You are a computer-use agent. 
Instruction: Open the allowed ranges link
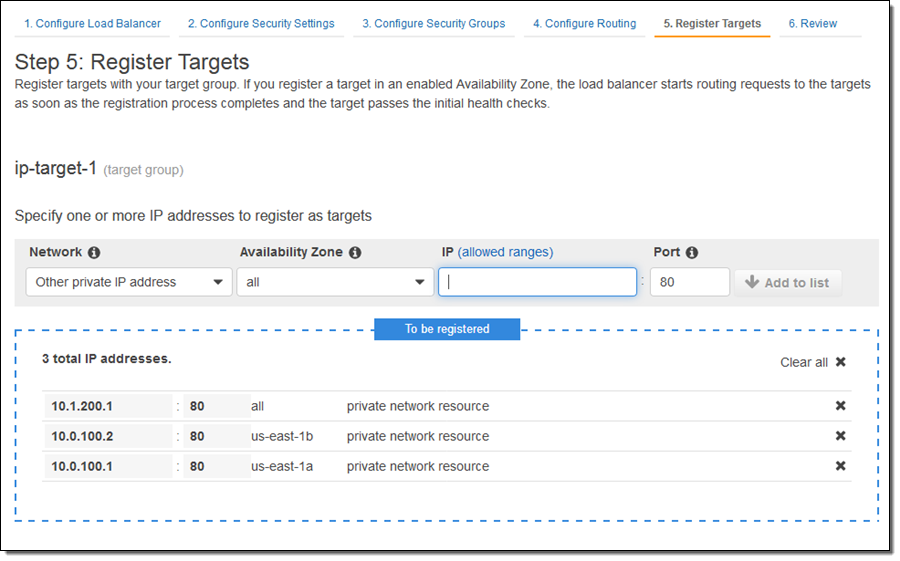(x=505, y=252)
